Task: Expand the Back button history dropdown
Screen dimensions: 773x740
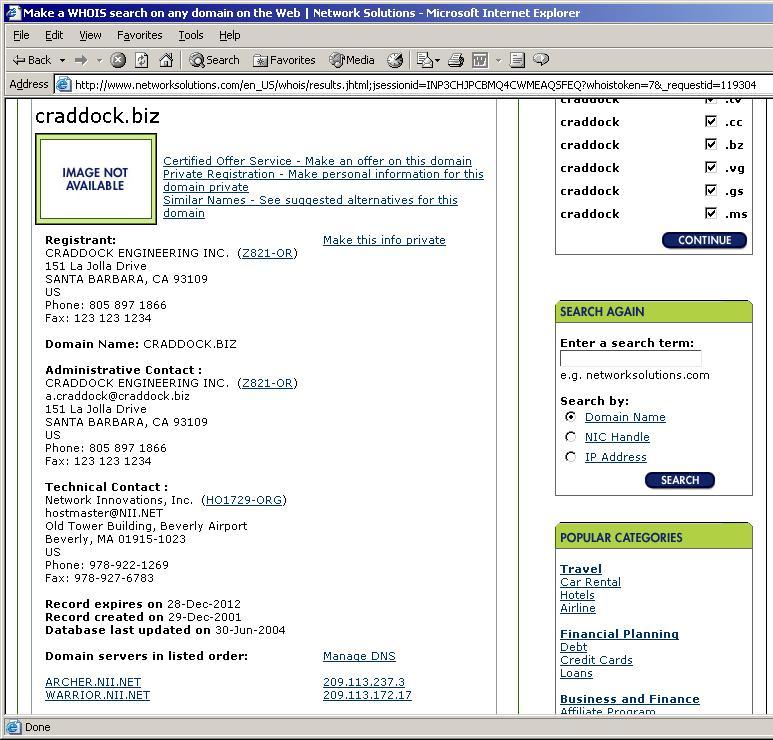Action: 63,61
